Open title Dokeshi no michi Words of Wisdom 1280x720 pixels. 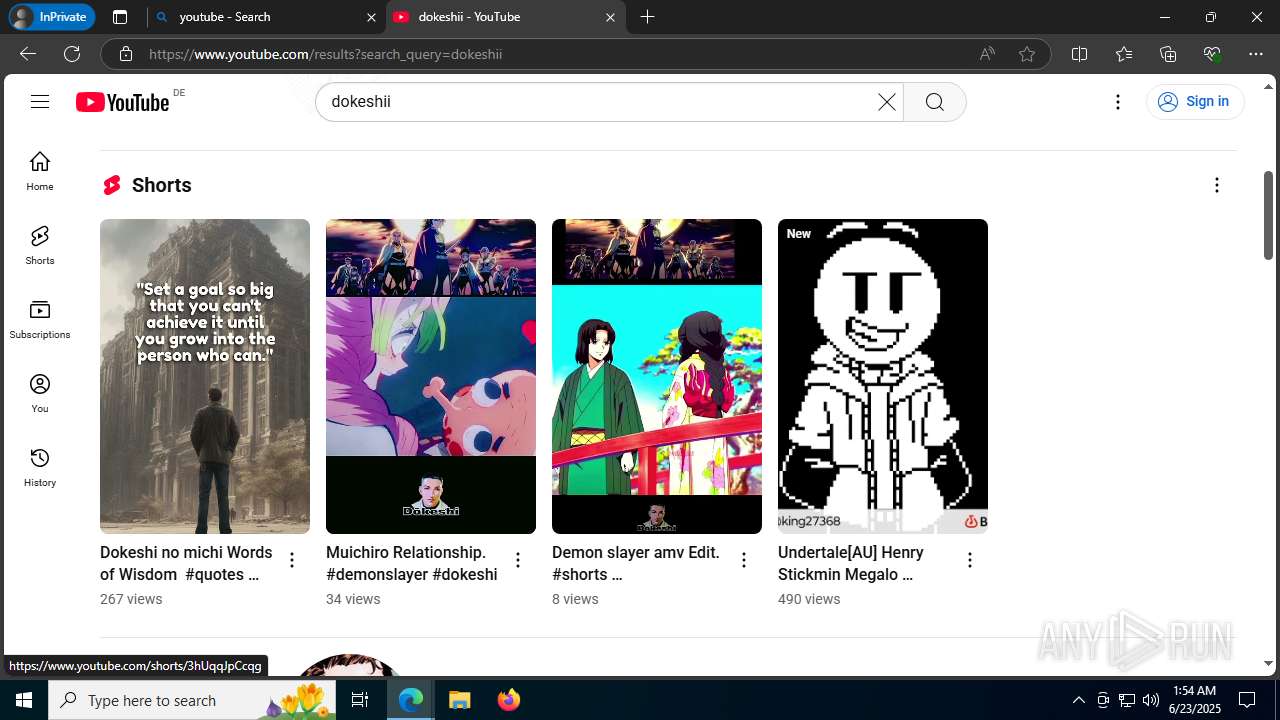(186, 563)
